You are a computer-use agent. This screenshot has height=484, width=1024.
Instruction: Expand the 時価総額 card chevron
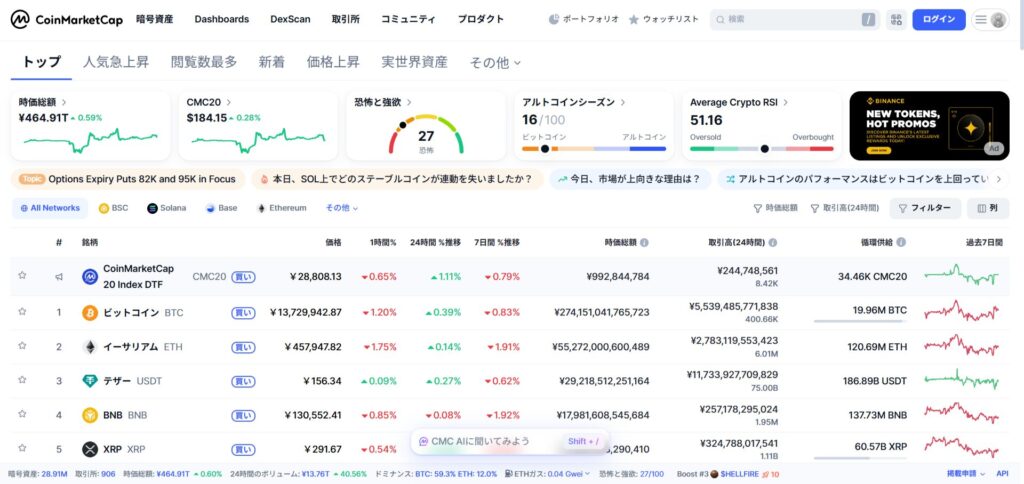pyautogui.click(x=63, y=103)
